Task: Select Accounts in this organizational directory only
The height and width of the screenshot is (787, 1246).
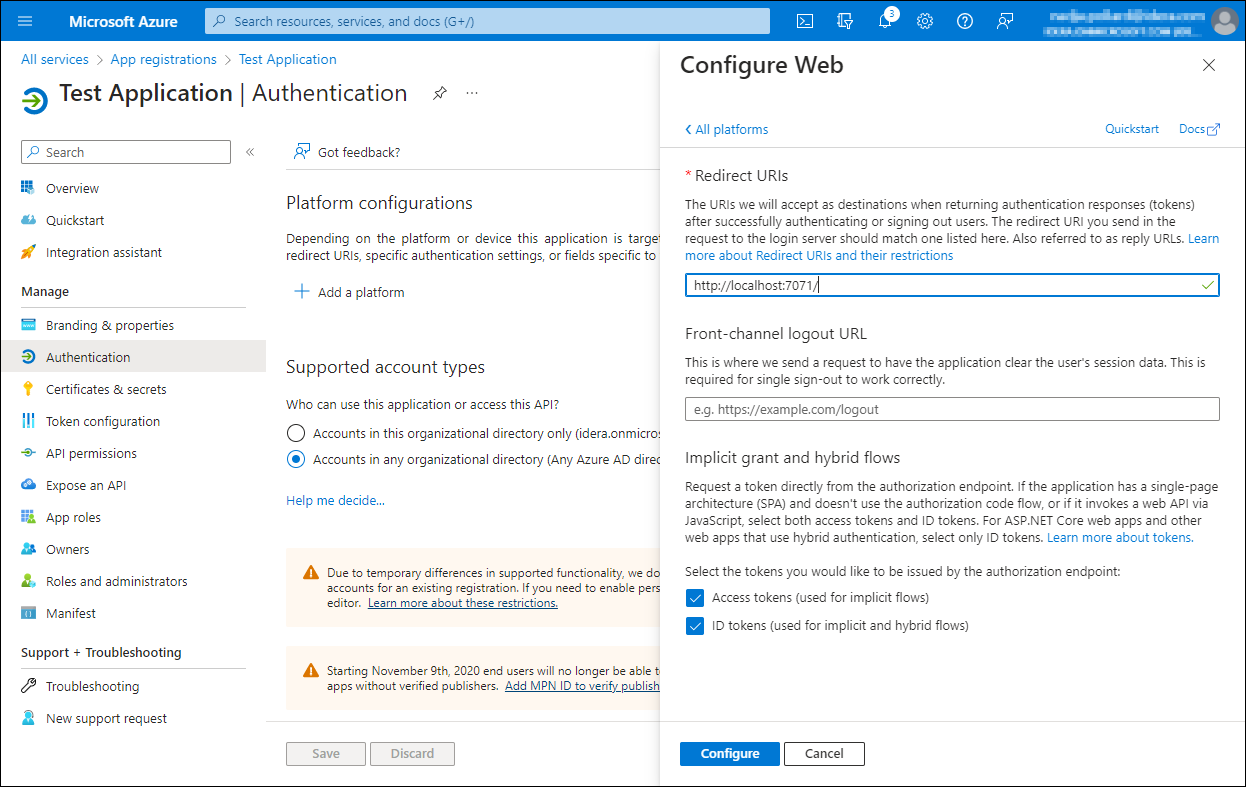Action: (295, 433)
